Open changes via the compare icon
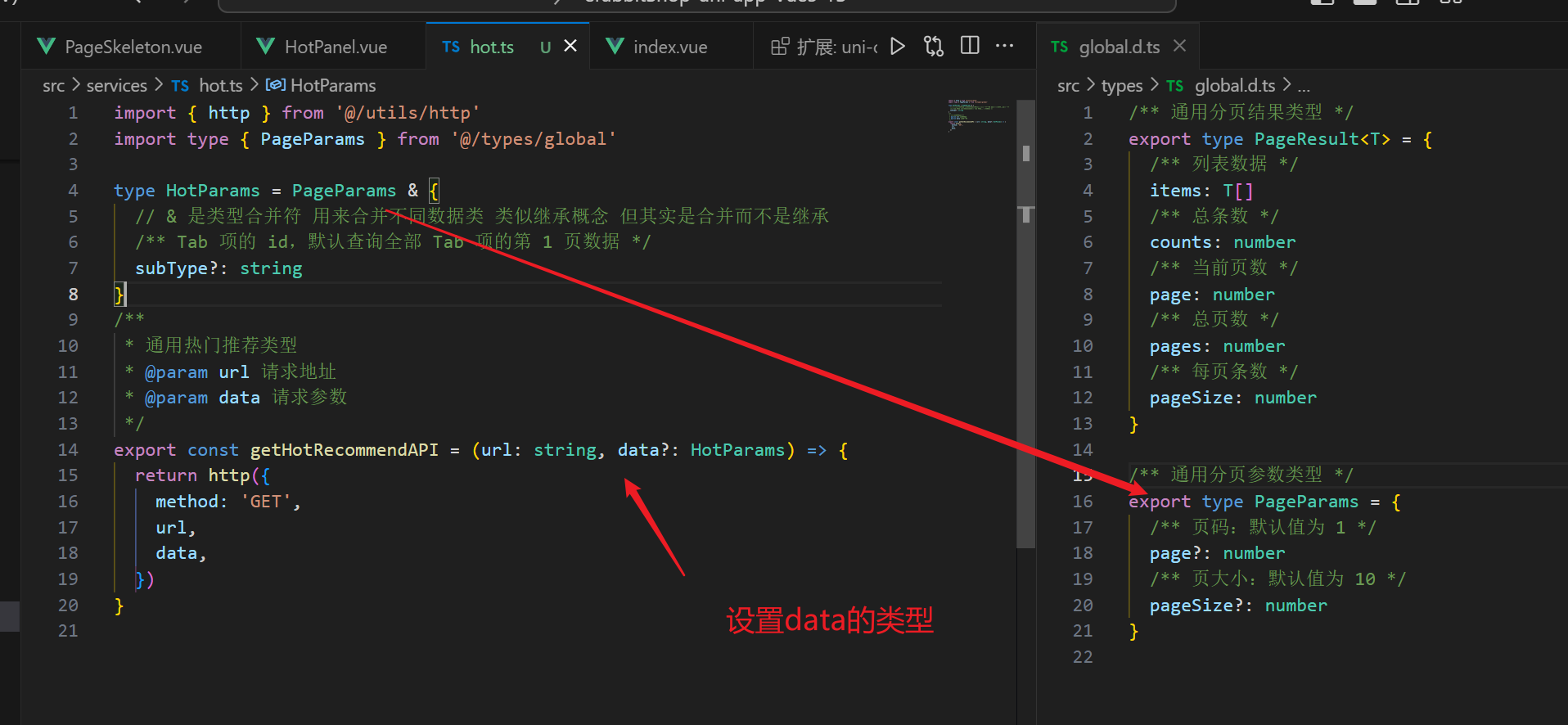 [934, 46]
